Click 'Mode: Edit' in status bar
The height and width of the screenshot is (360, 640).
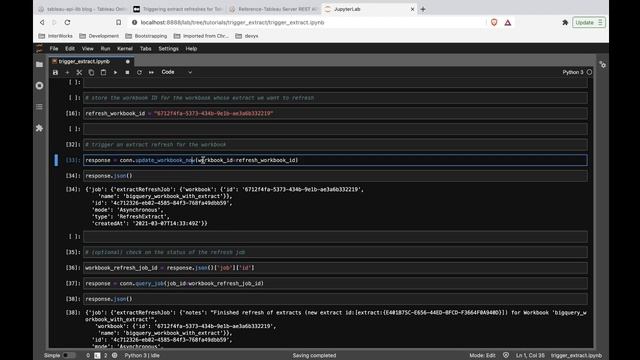pos(482,356)
